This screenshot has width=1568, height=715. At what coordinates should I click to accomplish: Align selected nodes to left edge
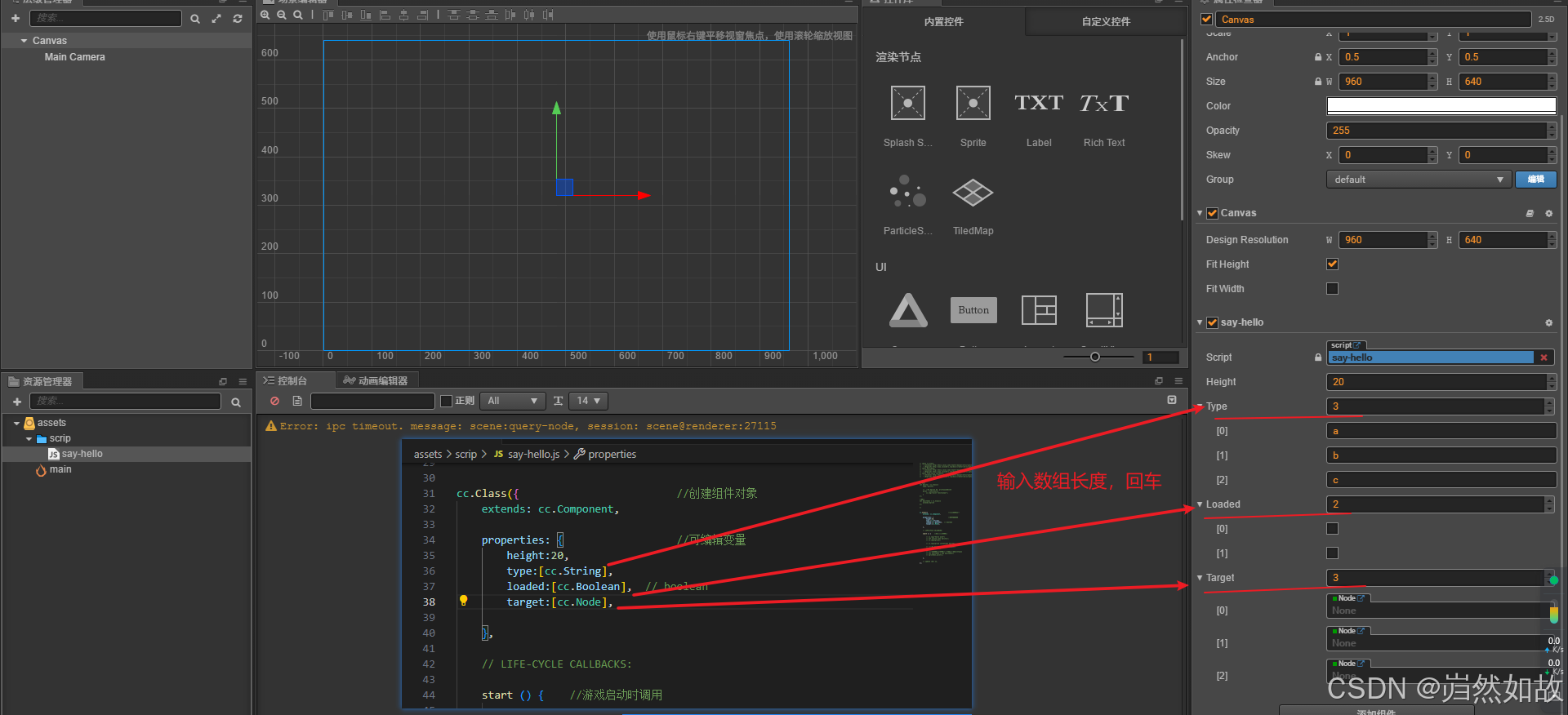tap(385, 15)
